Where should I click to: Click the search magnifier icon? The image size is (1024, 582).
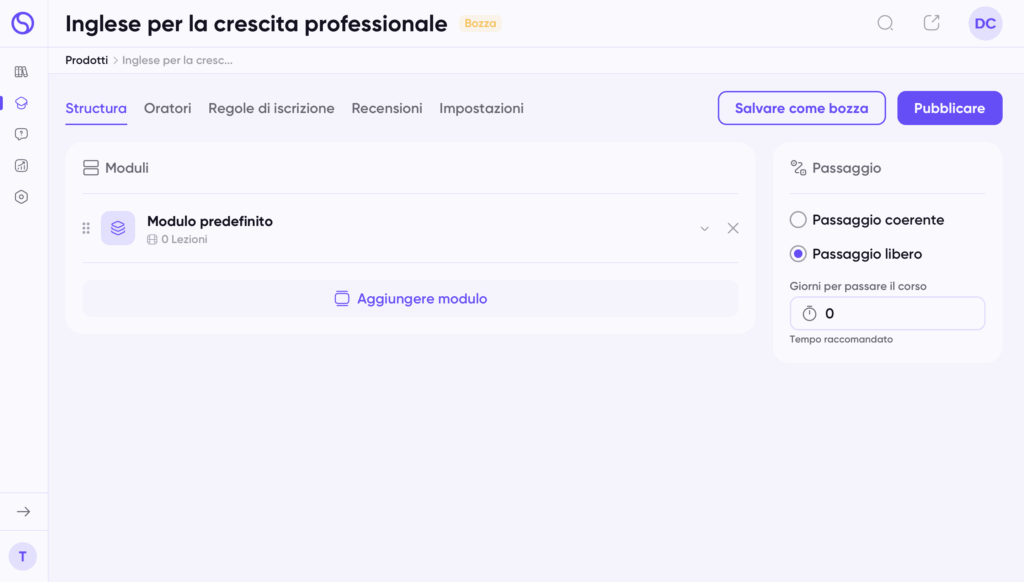coord(885,23)
